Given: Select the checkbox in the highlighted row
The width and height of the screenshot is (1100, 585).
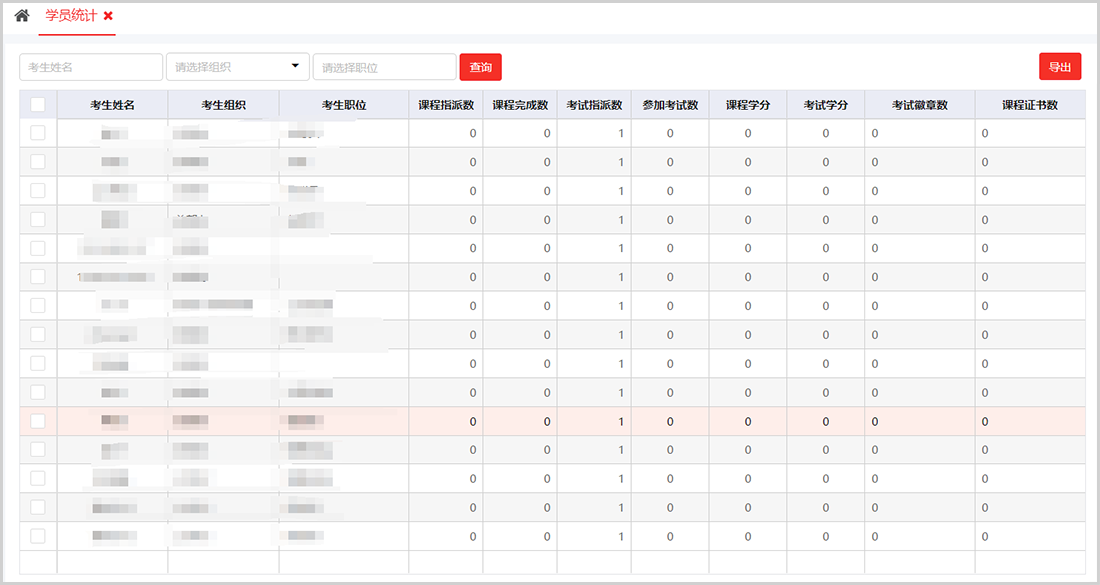Looking at the screenshot, I should pyautogui.click(x=38, y=421).
